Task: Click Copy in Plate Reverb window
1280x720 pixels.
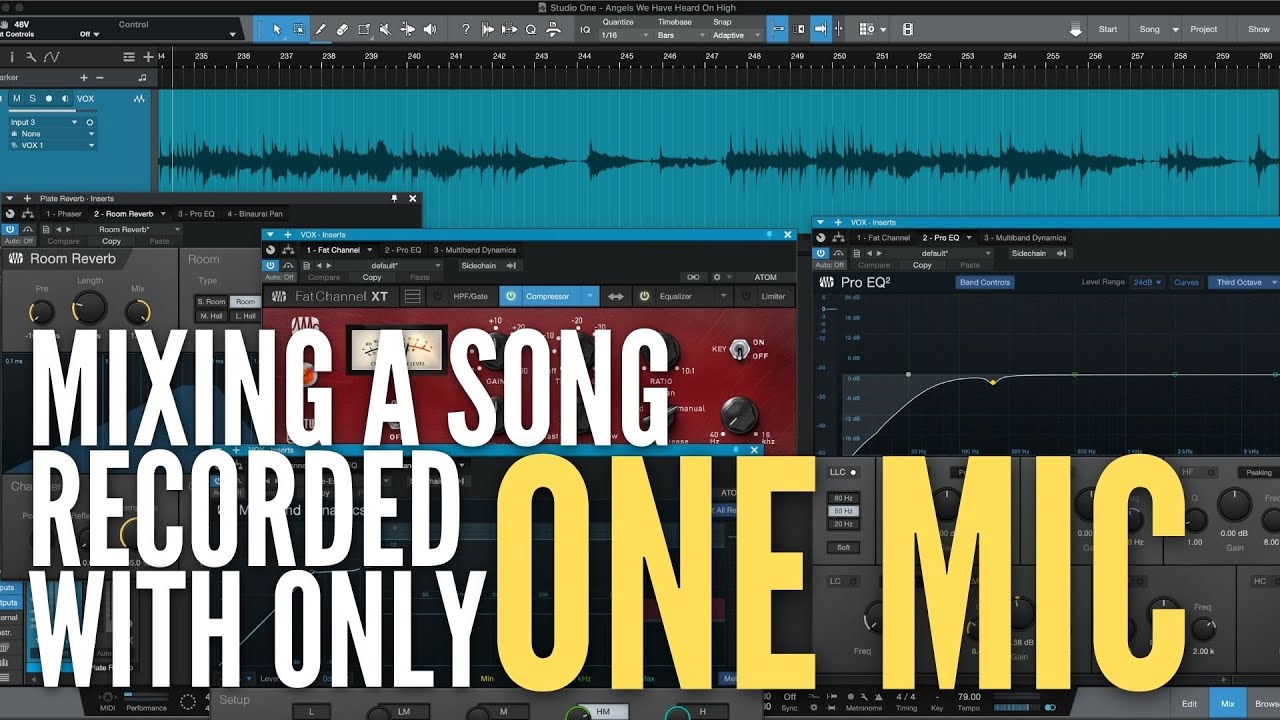Action: tap(111, 241)
